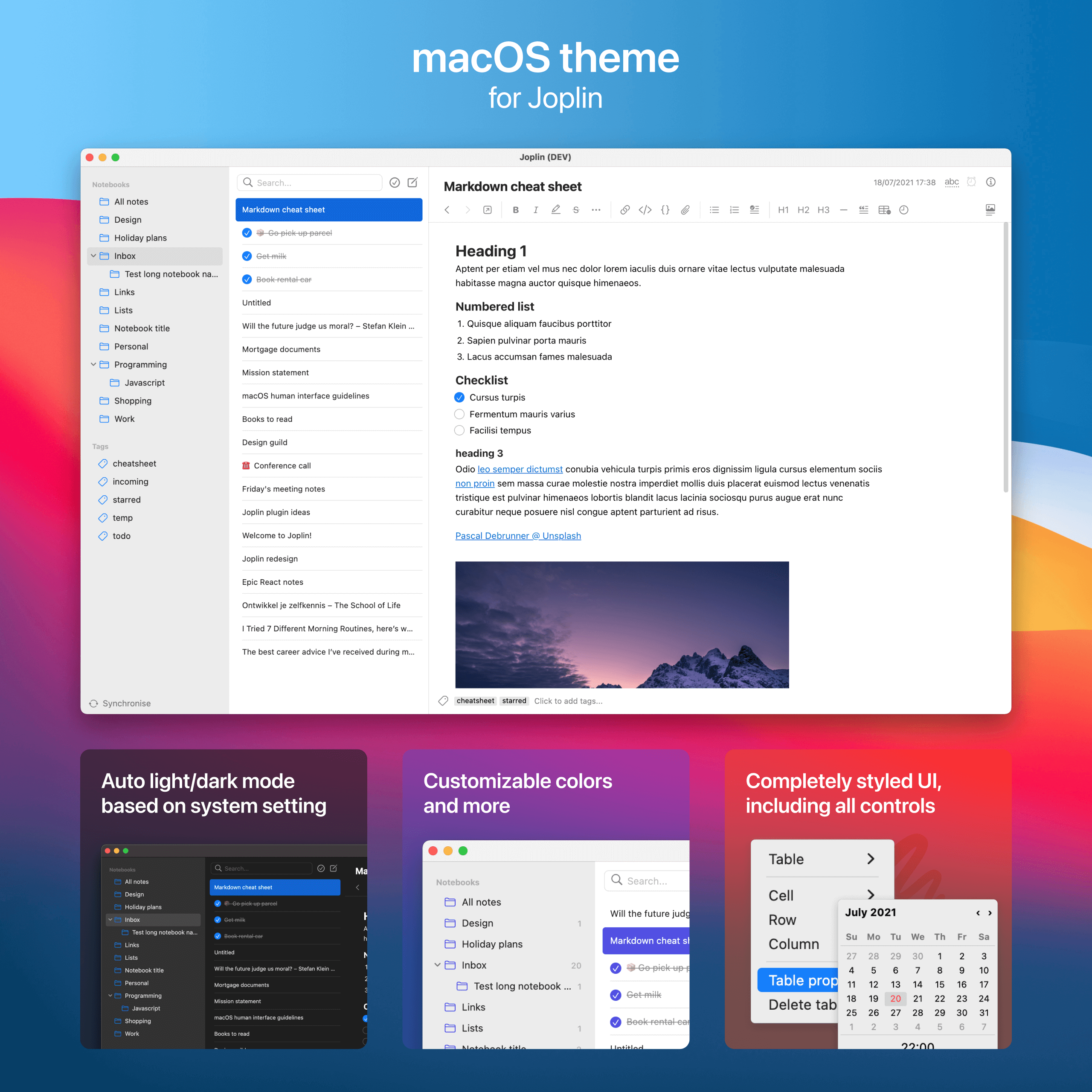Apply highlight marker formatting
Screen dimensions: 1092x1092
point(556,210)
